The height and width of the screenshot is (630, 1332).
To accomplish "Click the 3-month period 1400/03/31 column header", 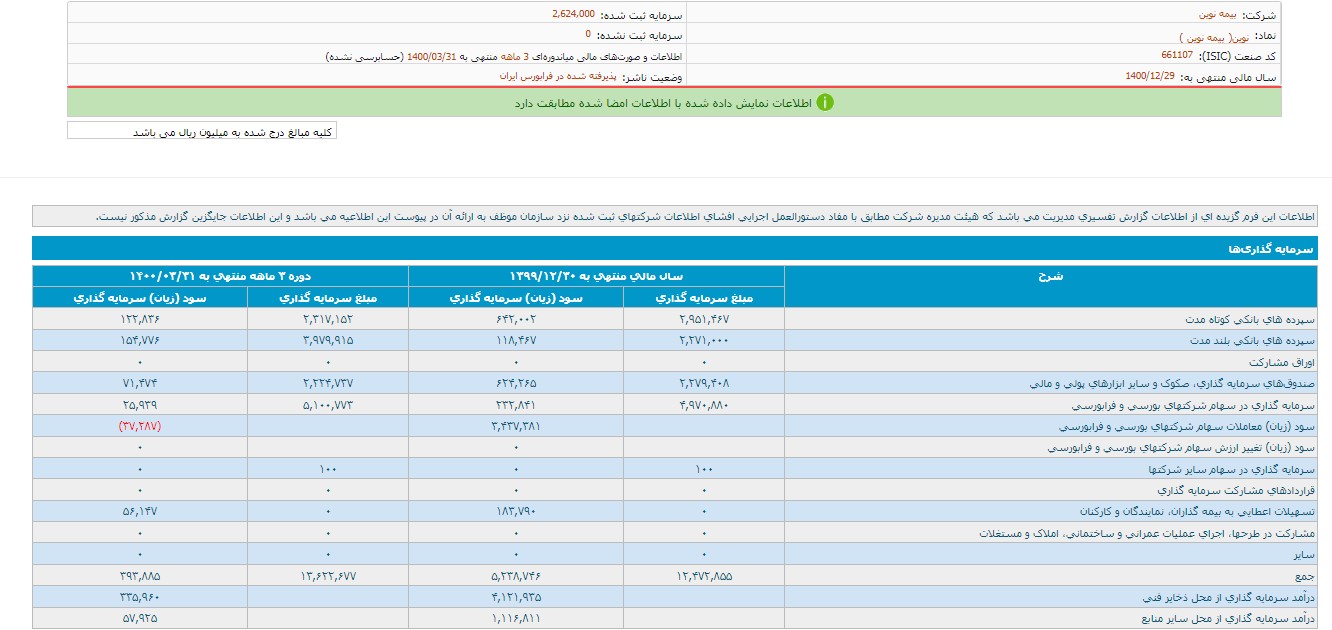I will (220, 275).
